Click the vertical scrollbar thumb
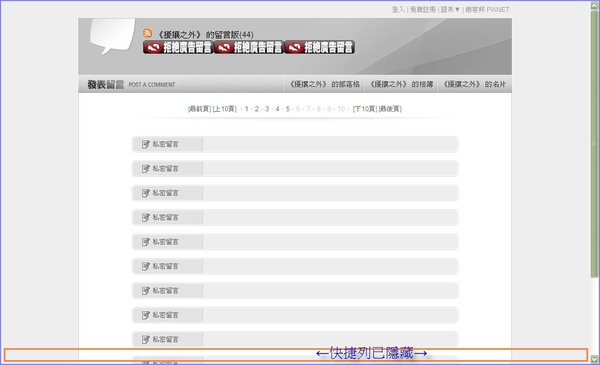The height and width of the screenshot is (365, 600). (x=594, y=143)
